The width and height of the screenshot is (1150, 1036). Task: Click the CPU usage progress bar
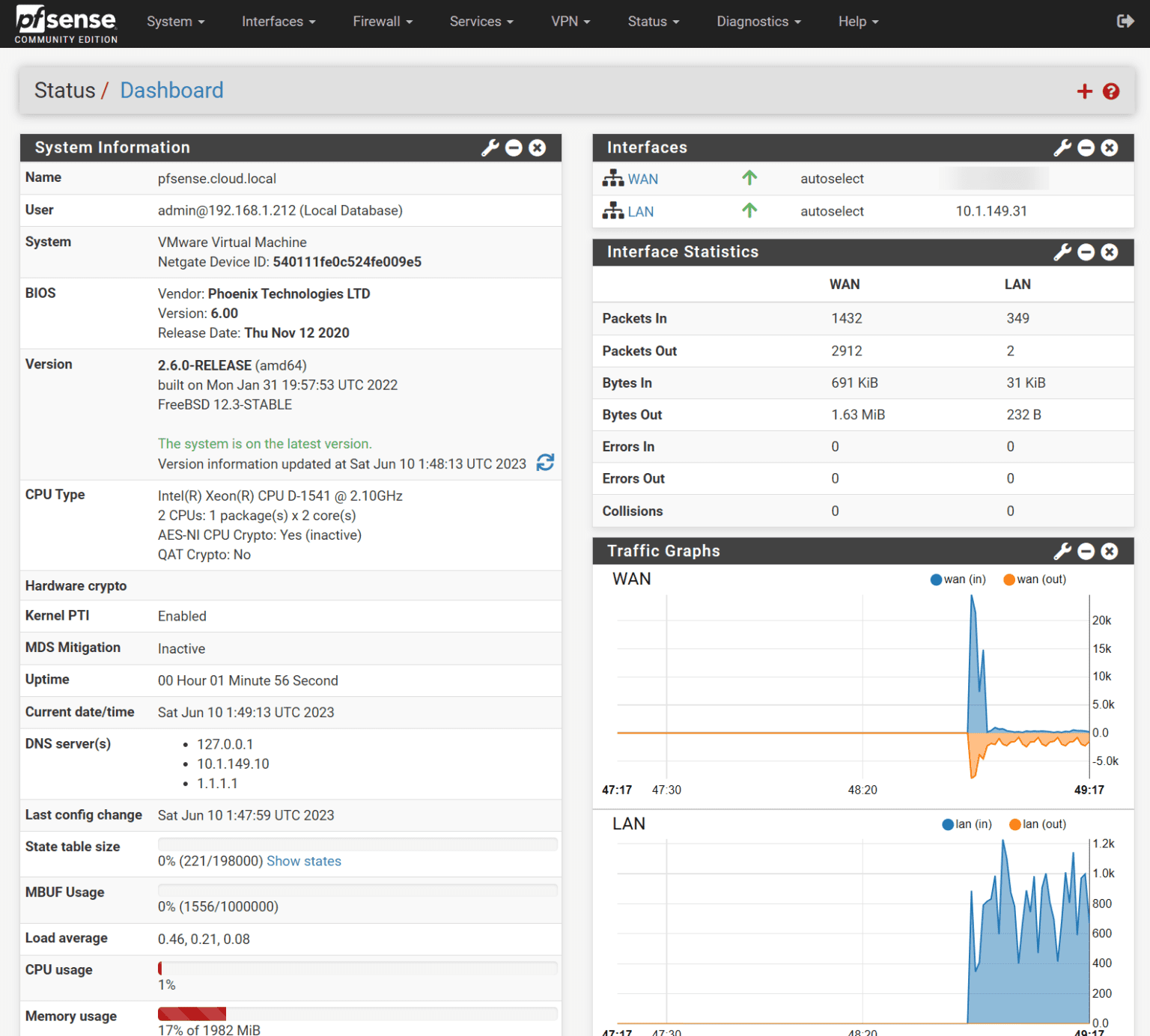pyautogui.click(x=357, y=968)
